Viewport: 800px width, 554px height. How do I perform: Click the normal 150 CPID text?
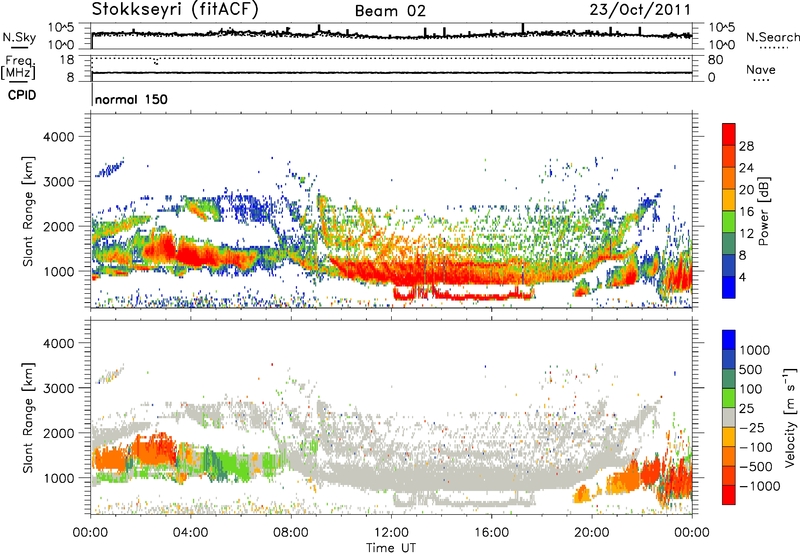[x=131, y=99]
